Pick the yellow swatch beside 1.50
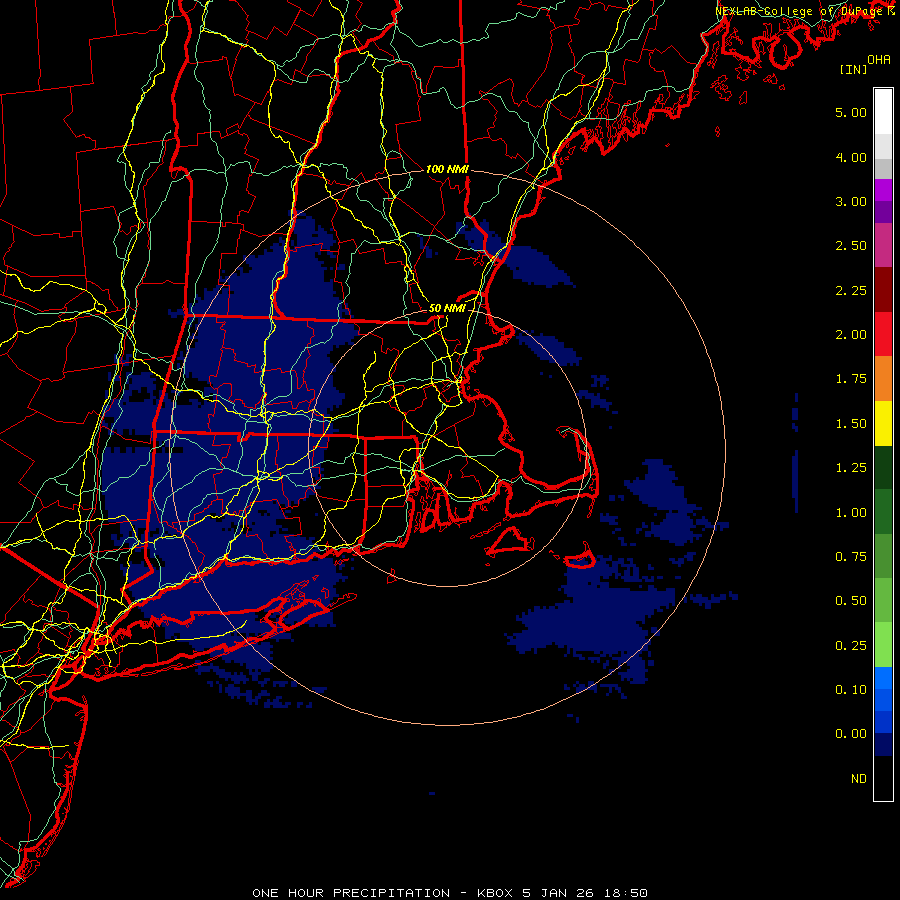The image size is (900, 900). [883, 423]
